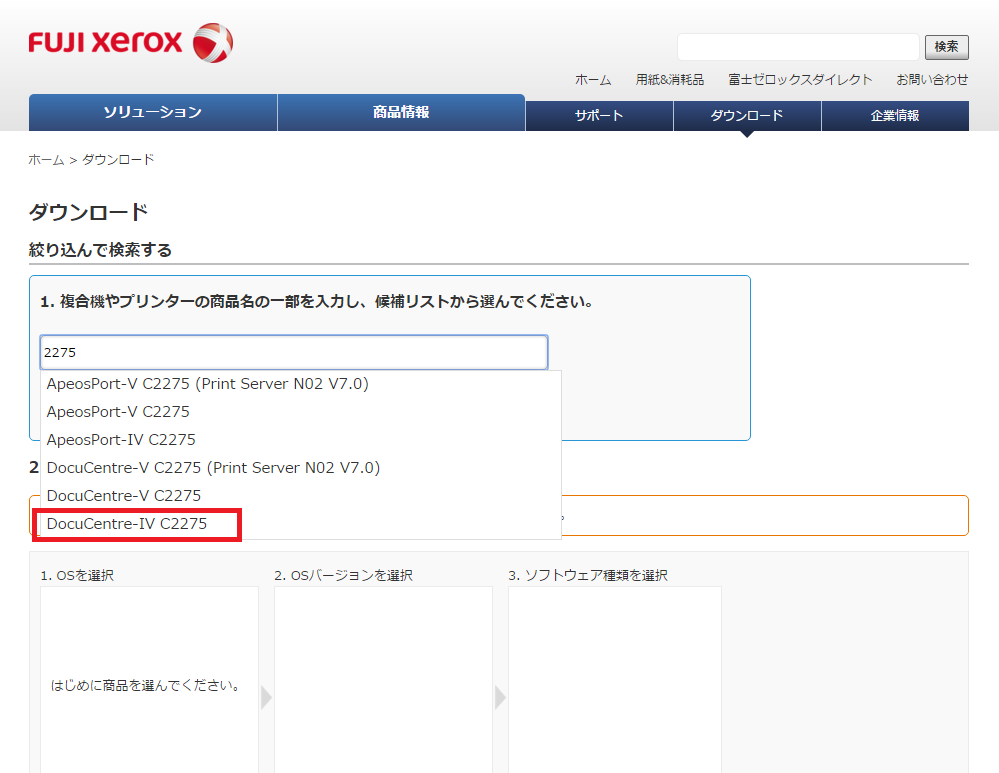Click the 検索 search button
This screenshot has width=999, height=773.
(x=946, y=47)
